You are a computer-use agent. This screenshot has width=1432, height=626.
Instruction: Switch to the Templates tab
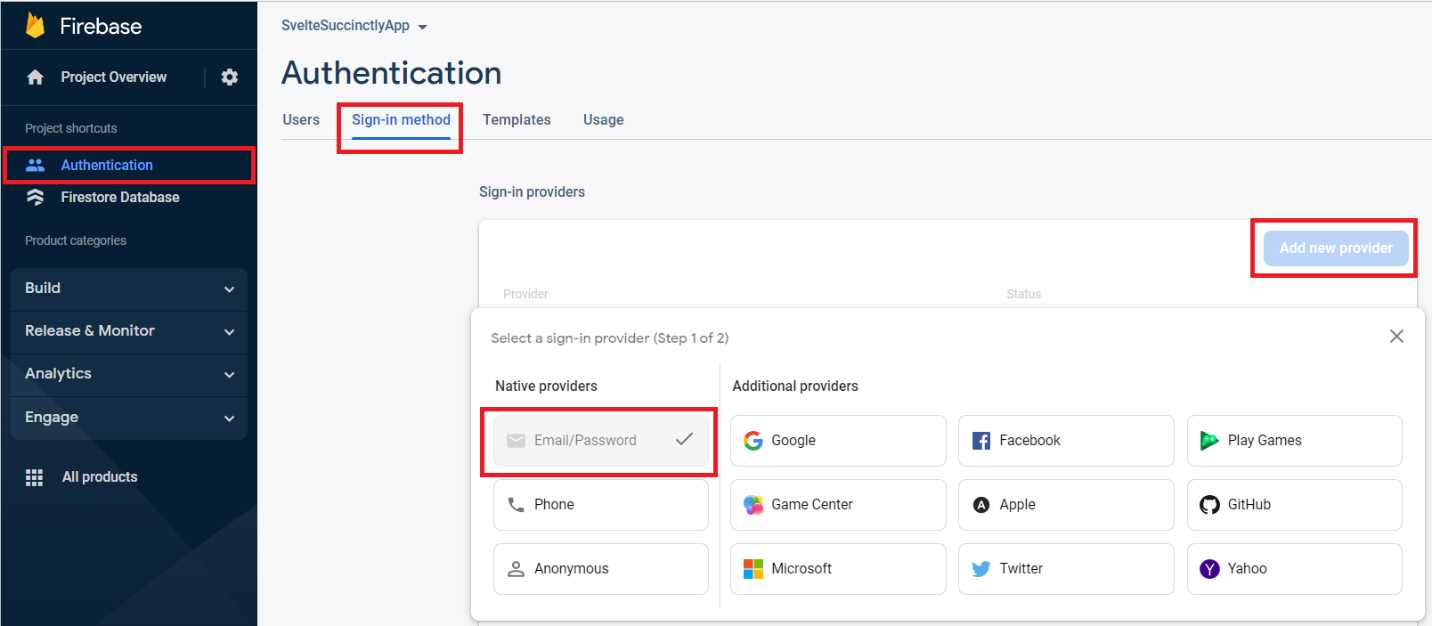pyautogui.click(x=516, y=119)
